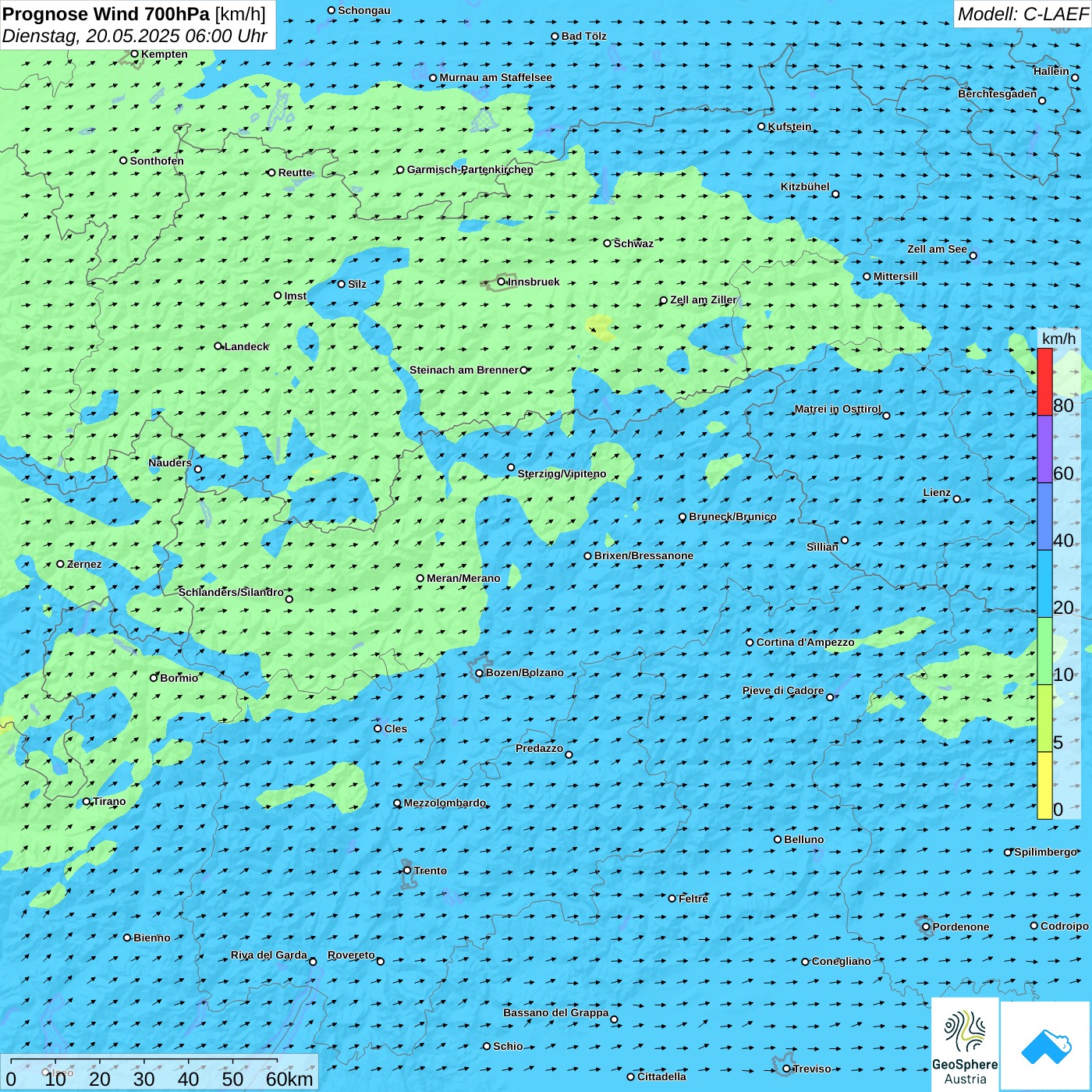
Task: Pick the green 10–20 km/h legend band
Action: 1044,651
